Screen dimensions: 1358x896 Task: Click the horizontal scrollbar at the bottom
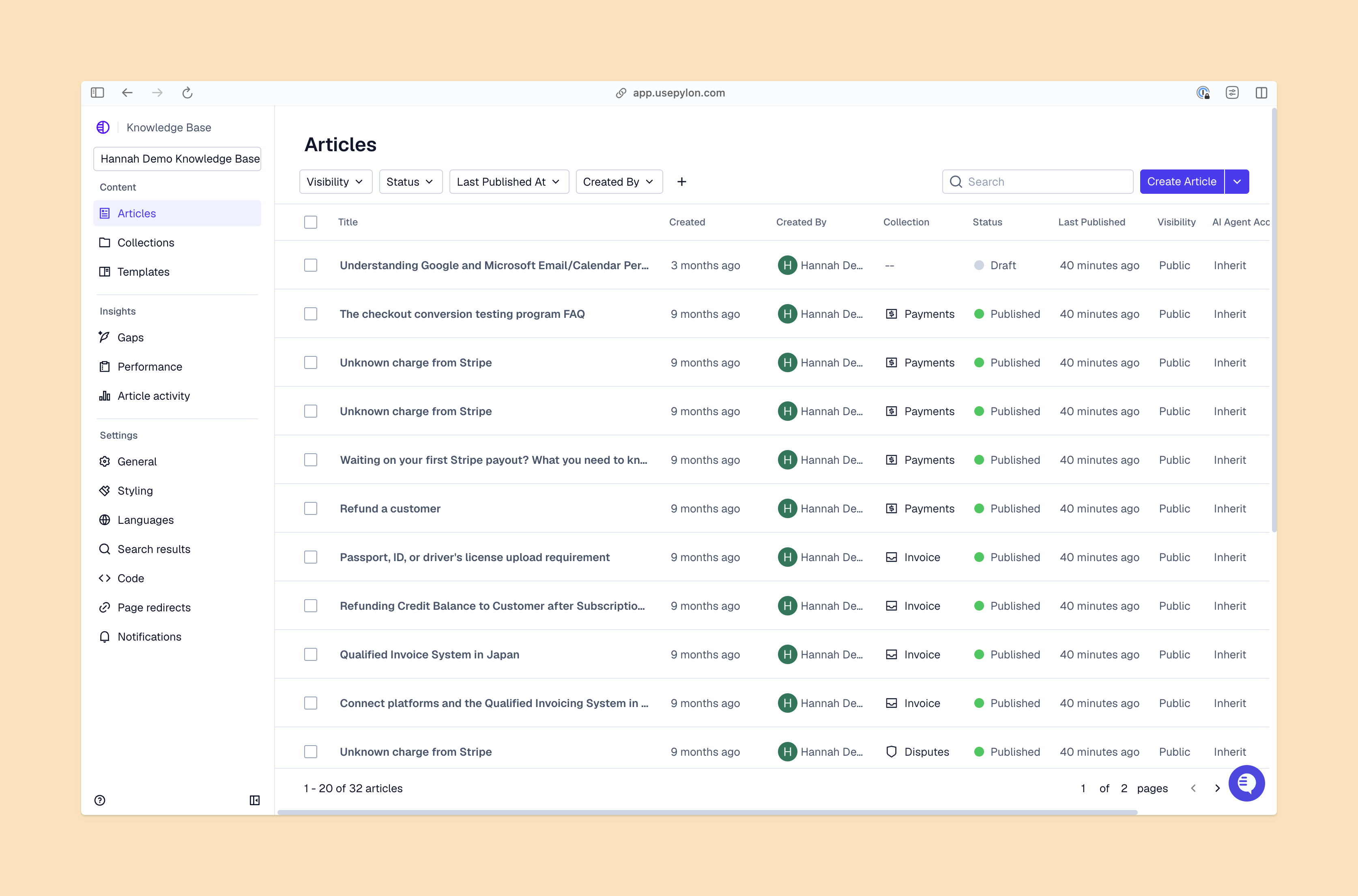707,811
